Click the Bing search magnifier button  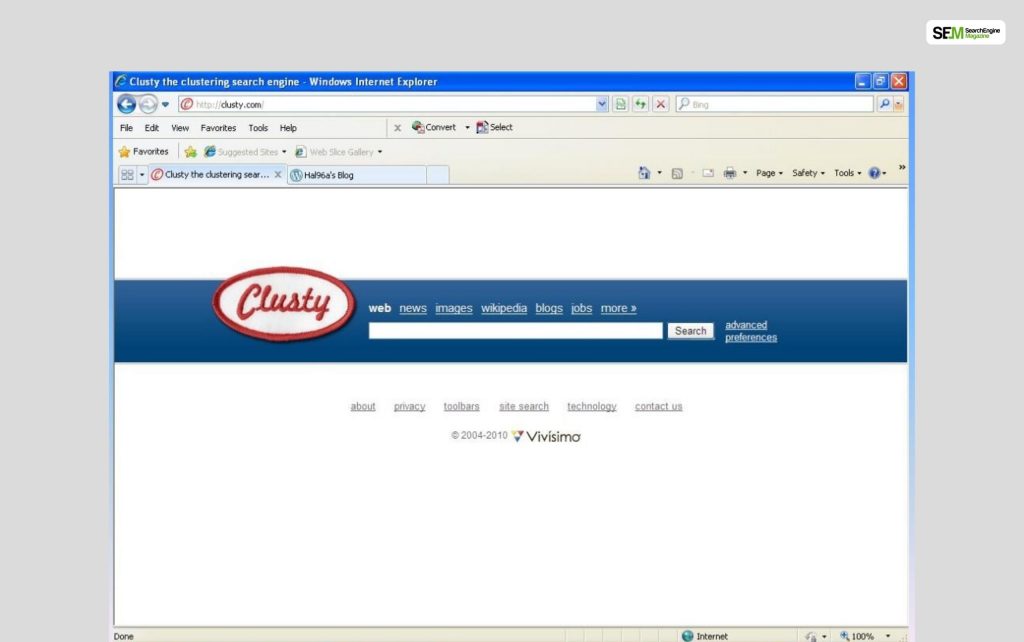884,104
